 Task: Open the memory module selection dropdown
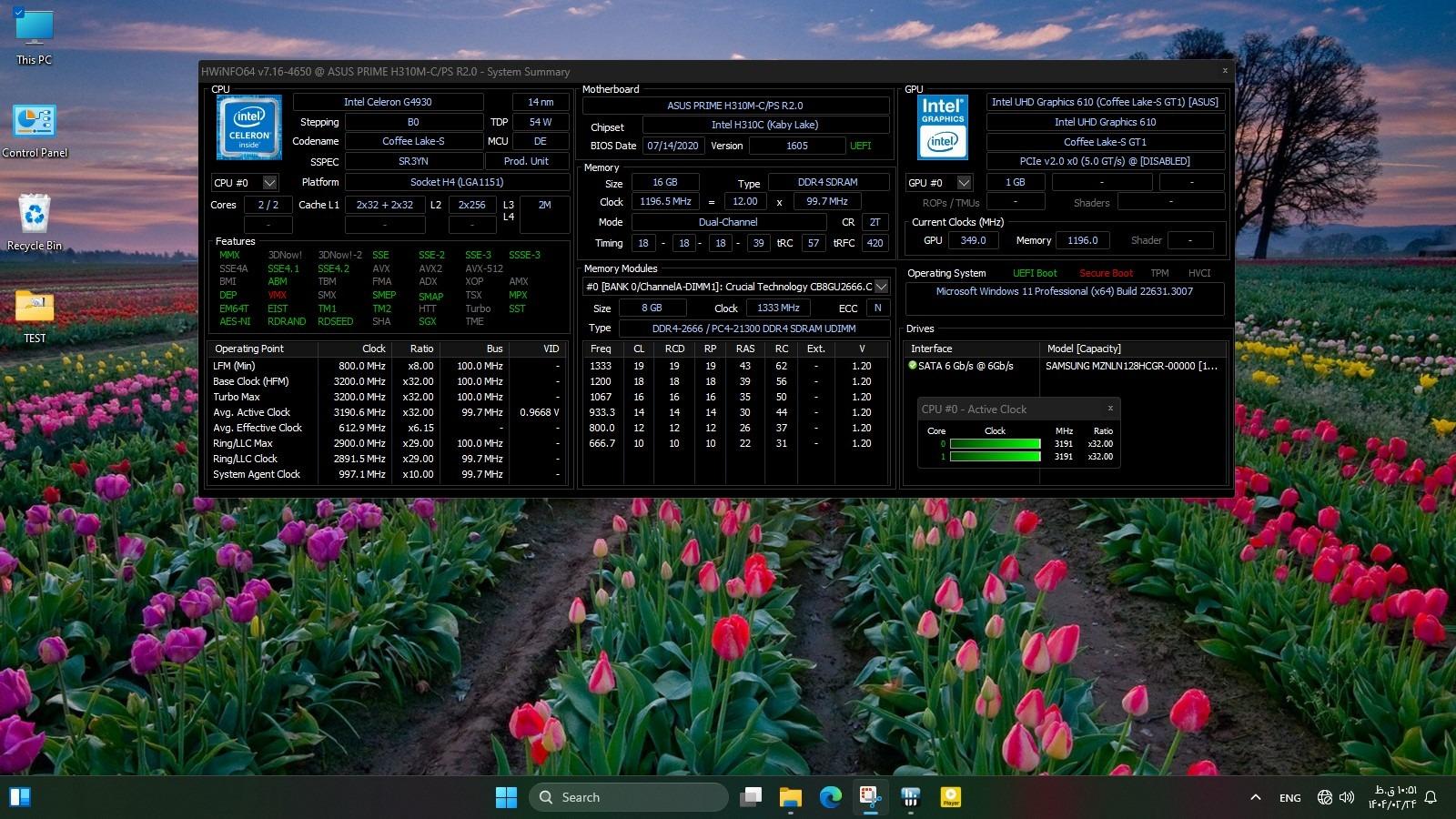(881, 287)
